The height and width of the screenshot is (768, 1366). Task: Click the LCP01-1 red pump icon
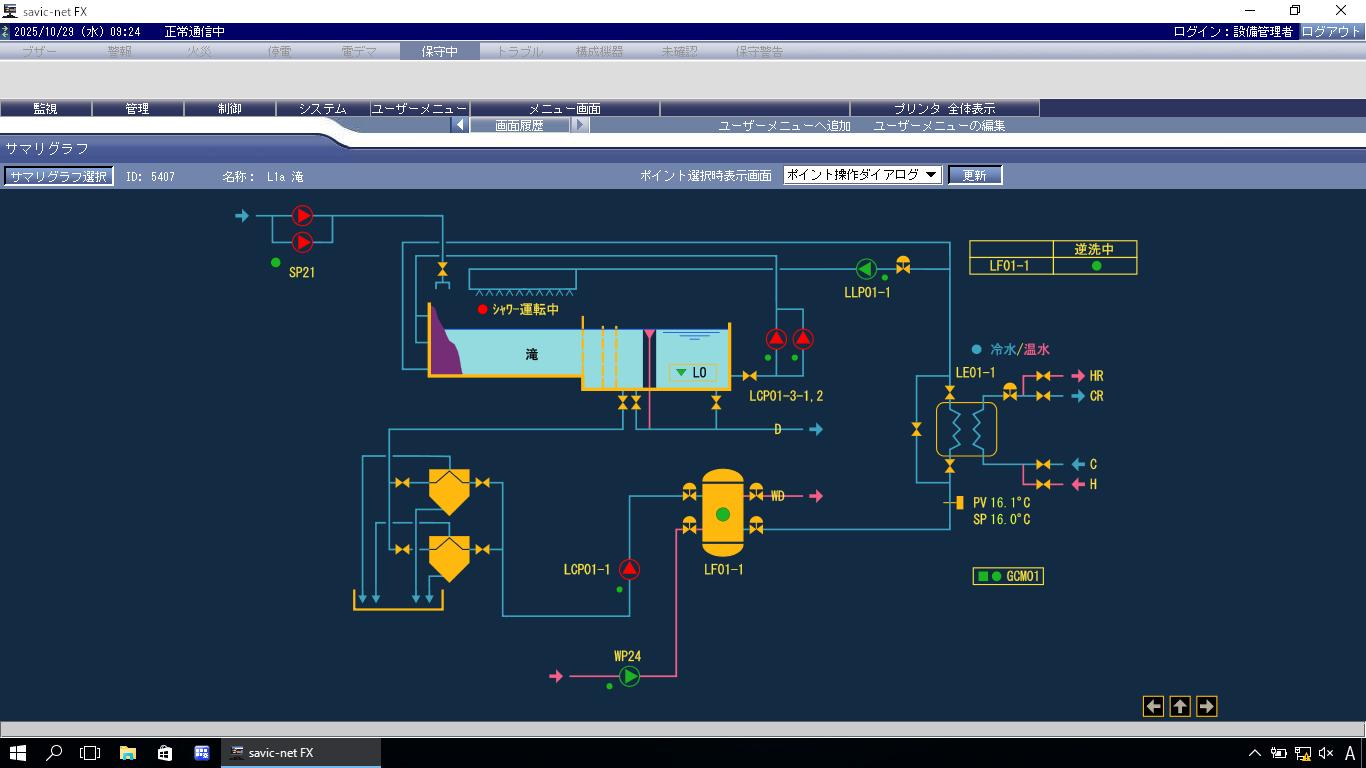click(629, 569)
